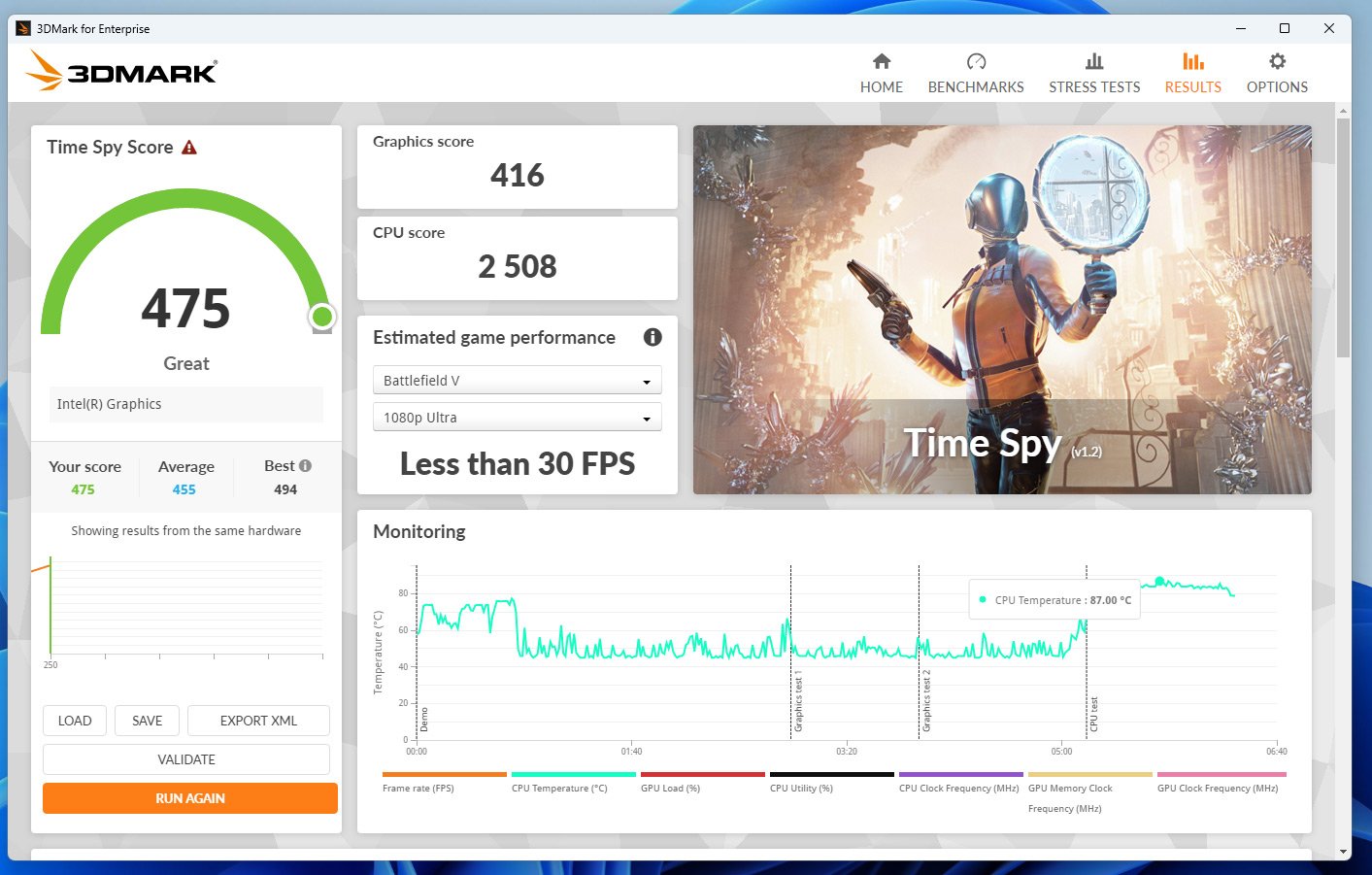The image size is (1372, 875).
Task: Click the Time Spy benchmark artwork thumbnail
Action: (x=1002, y=309)
